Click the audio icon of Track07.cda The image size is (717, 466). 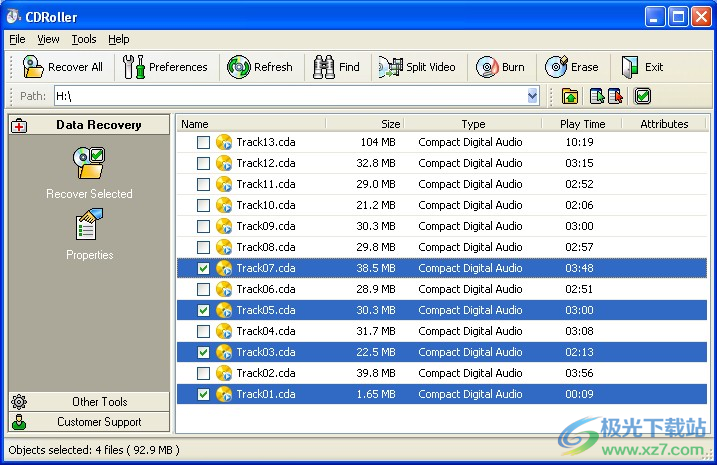pos(224,268)
